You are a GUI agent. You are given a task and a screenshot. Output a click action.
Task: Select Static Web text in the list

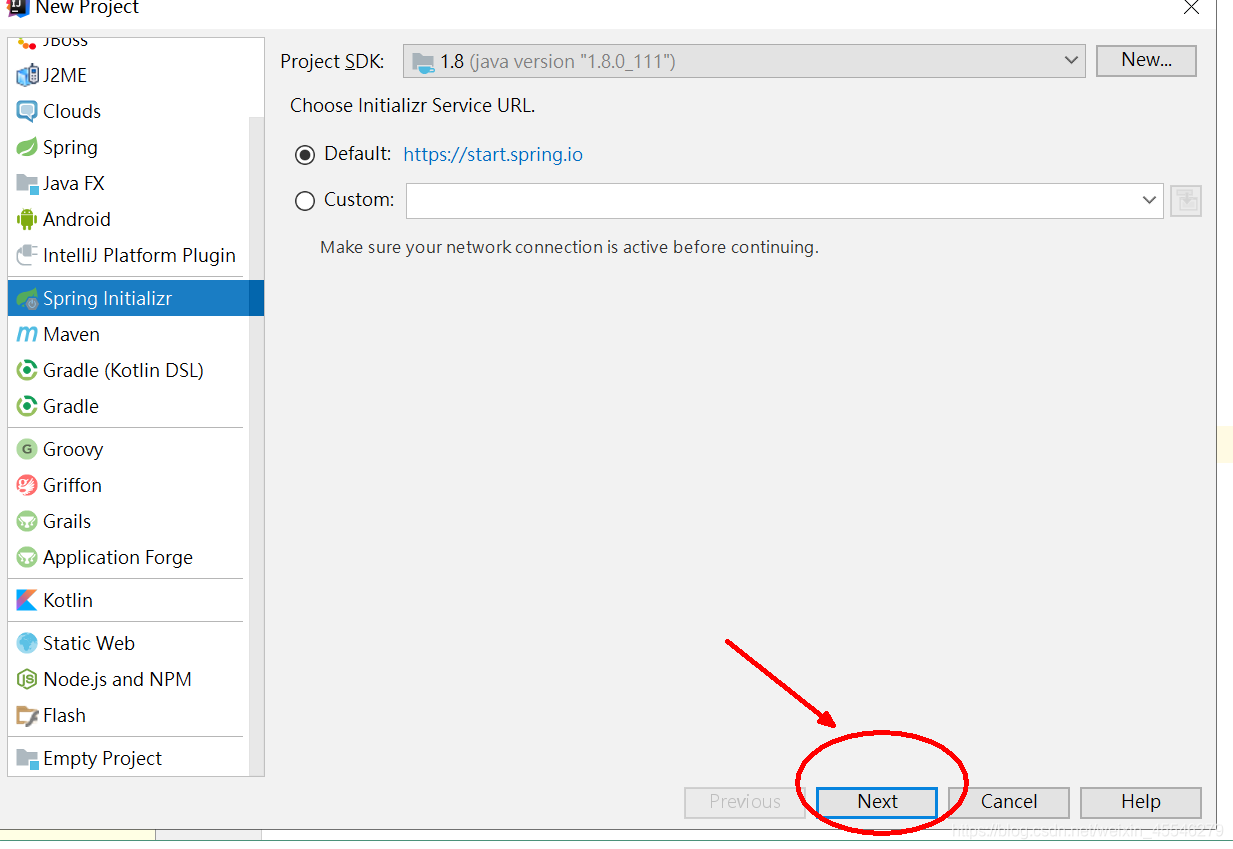tap(88, 643)
